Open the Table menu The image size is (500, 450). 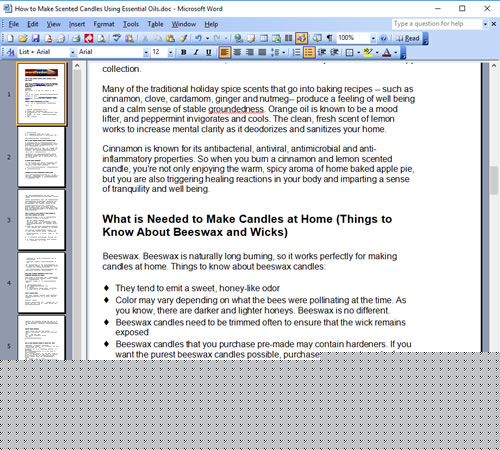155,24
